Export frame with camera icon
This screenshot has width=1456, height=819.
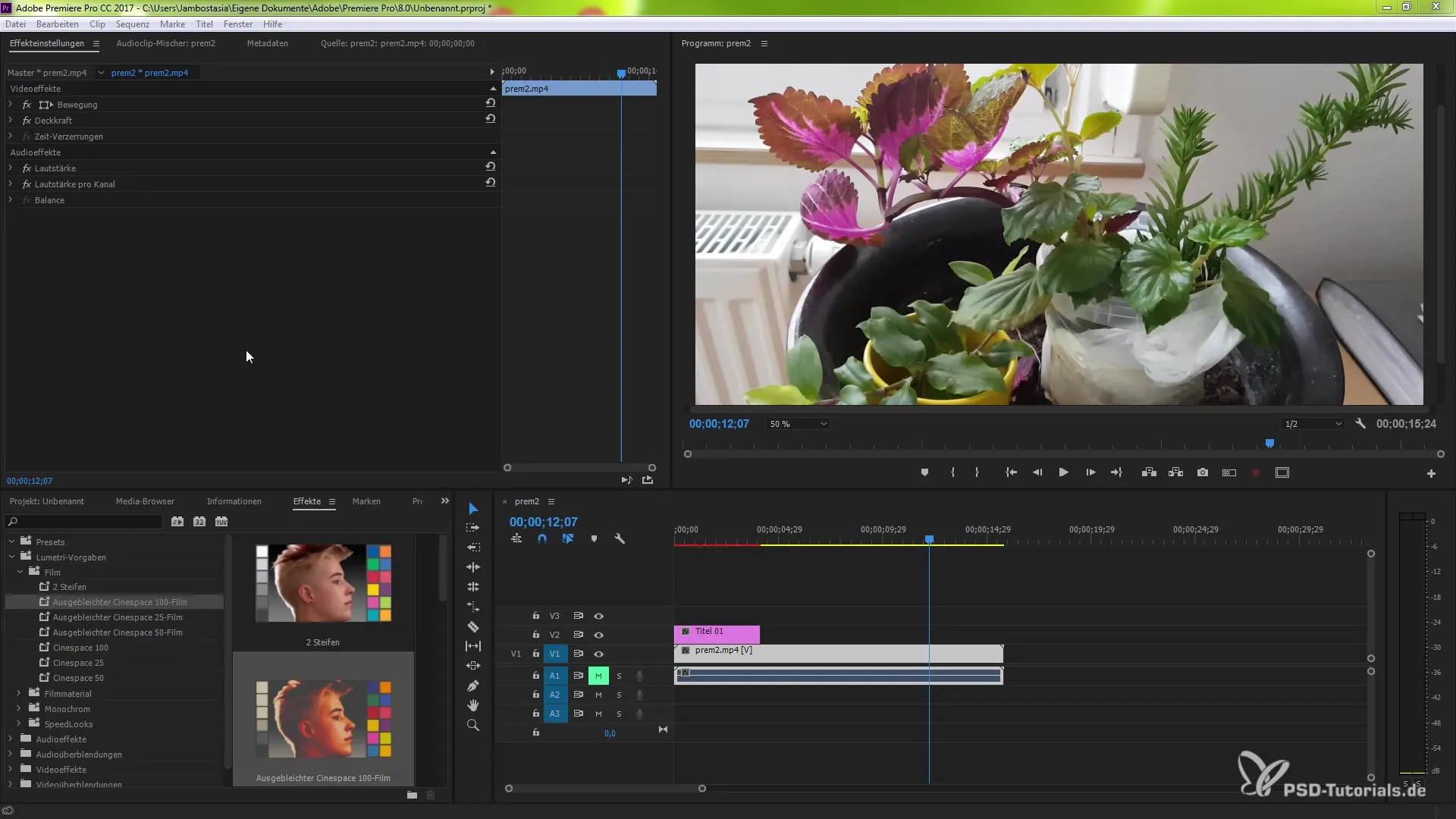[x=1203, y=472]
